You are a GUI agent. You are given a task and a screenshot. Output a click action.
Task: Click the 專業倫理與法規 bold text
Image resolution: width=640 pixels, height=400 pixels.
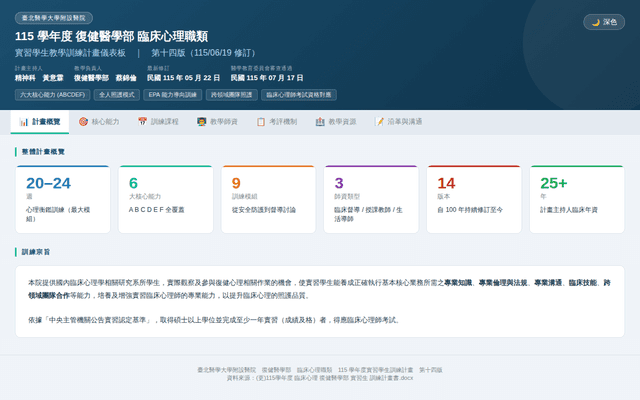[503, 283]
